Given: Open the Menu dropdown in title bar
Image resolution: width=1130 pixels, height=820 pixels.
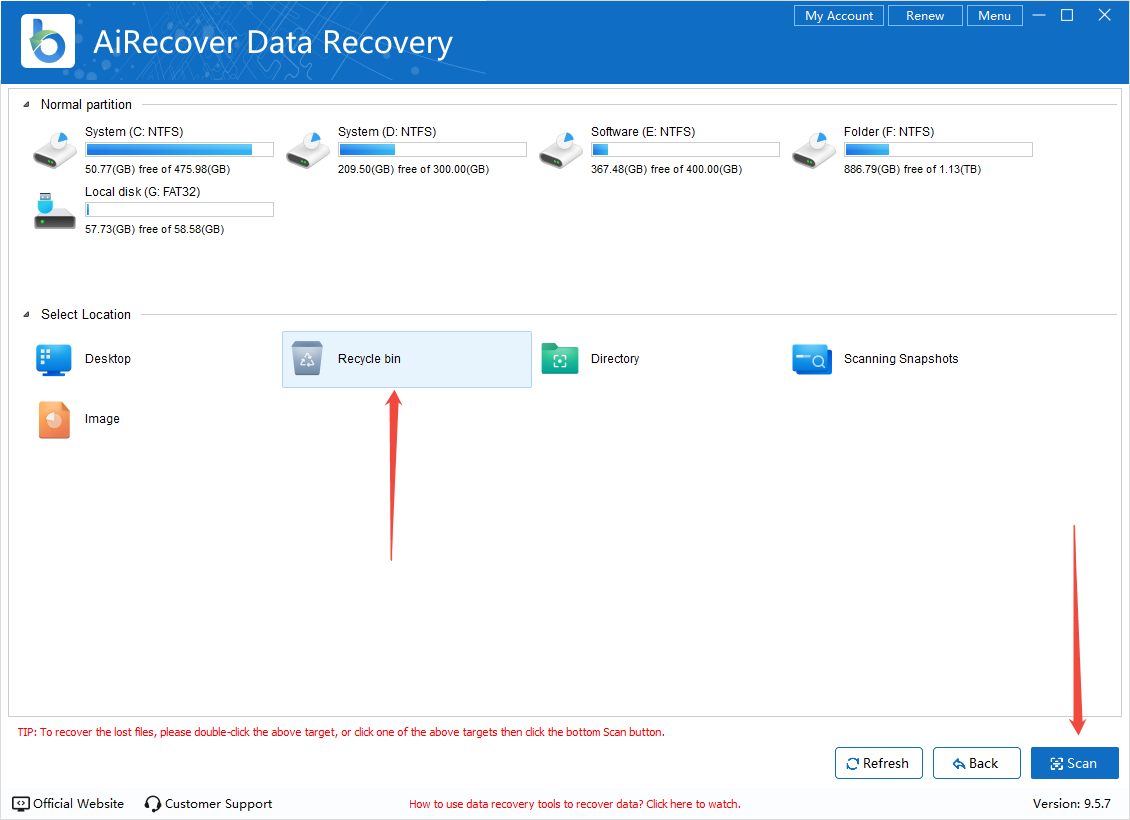Looking at the screenshot, I should (x=994, y=16).
